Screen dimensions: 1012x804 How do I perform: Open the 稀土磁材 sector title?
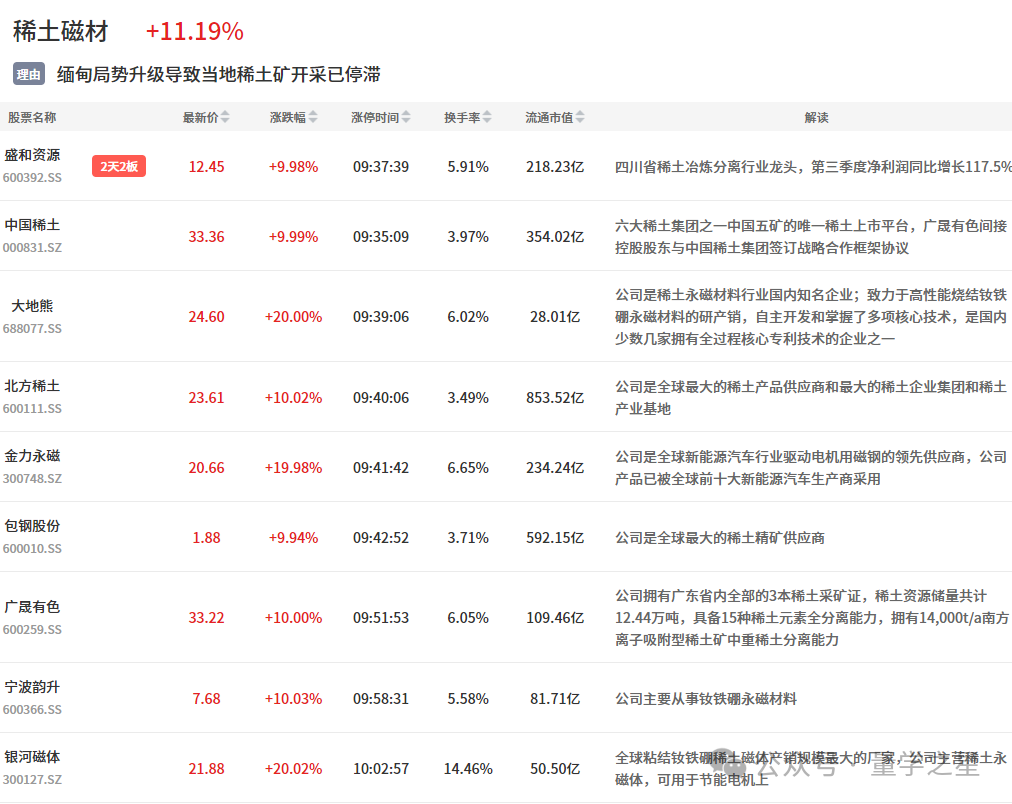coord(61,31)
